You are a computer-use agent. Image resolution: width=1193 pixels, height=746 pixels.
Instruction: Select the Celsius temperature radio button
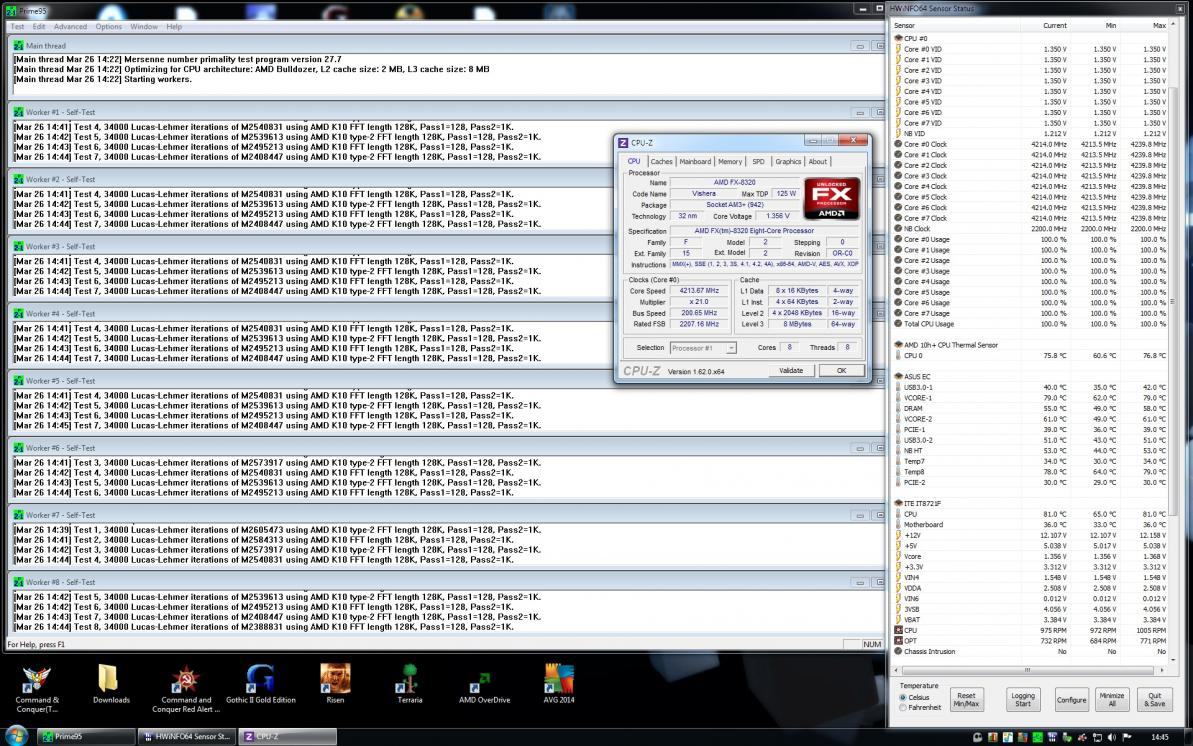coord(903,697)
